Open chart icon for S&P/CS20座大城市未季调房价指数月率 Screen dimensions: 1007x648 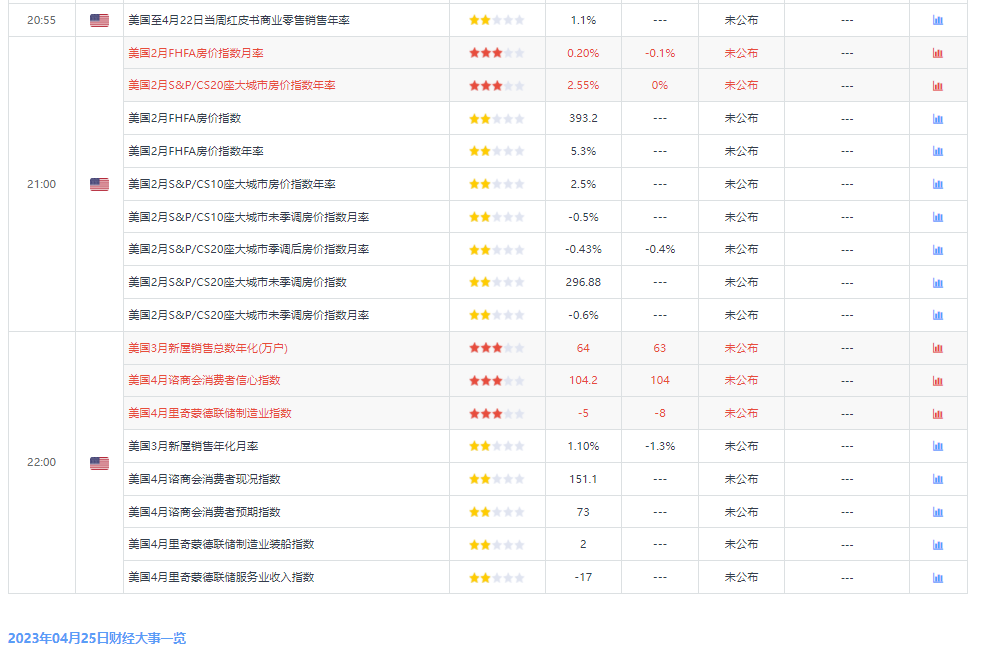pos(938,315)
